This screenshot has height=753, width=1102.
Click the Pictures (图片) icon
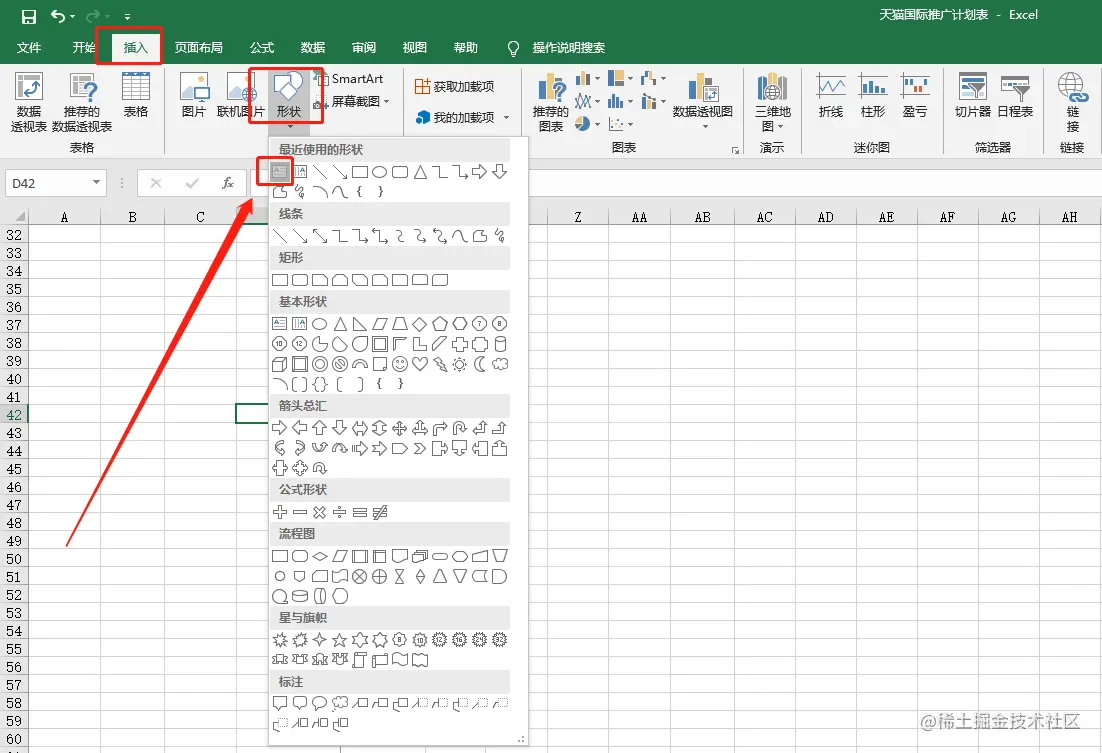click(x=194, y=95)
